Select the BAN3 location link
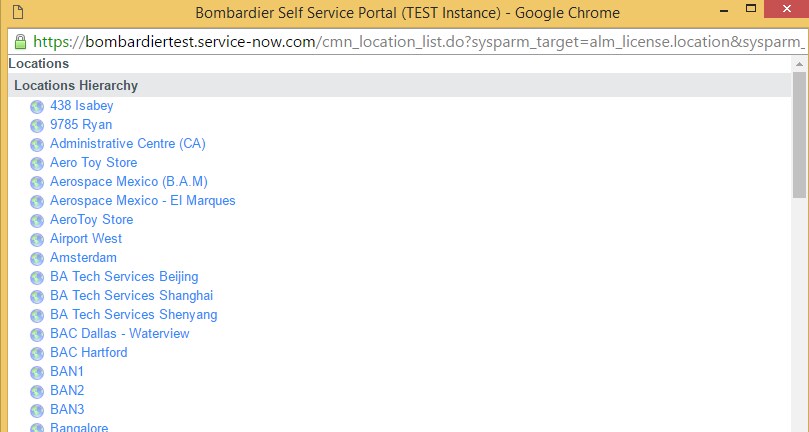The width and height of the screenshot is (809, 432). click(x=67, y=409)
